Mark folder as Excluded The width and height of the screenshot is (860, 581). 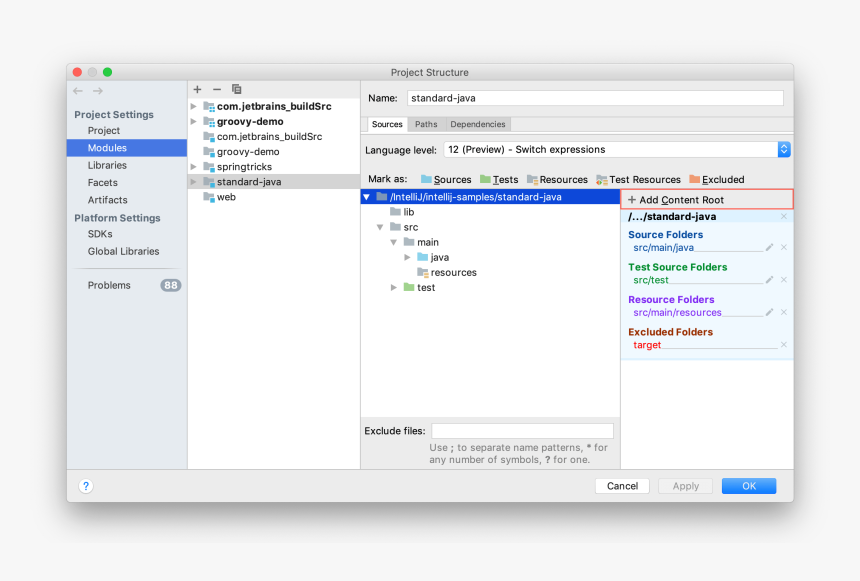[716, 179]
